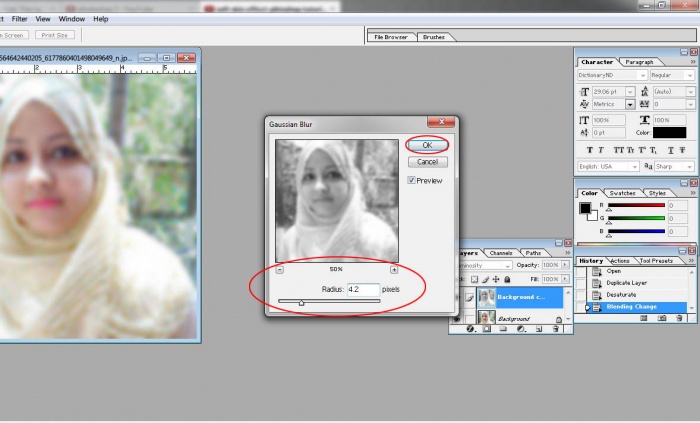Toggle lock all for layer
This screenshot has width=700, height=423.
tap(507, 279)
